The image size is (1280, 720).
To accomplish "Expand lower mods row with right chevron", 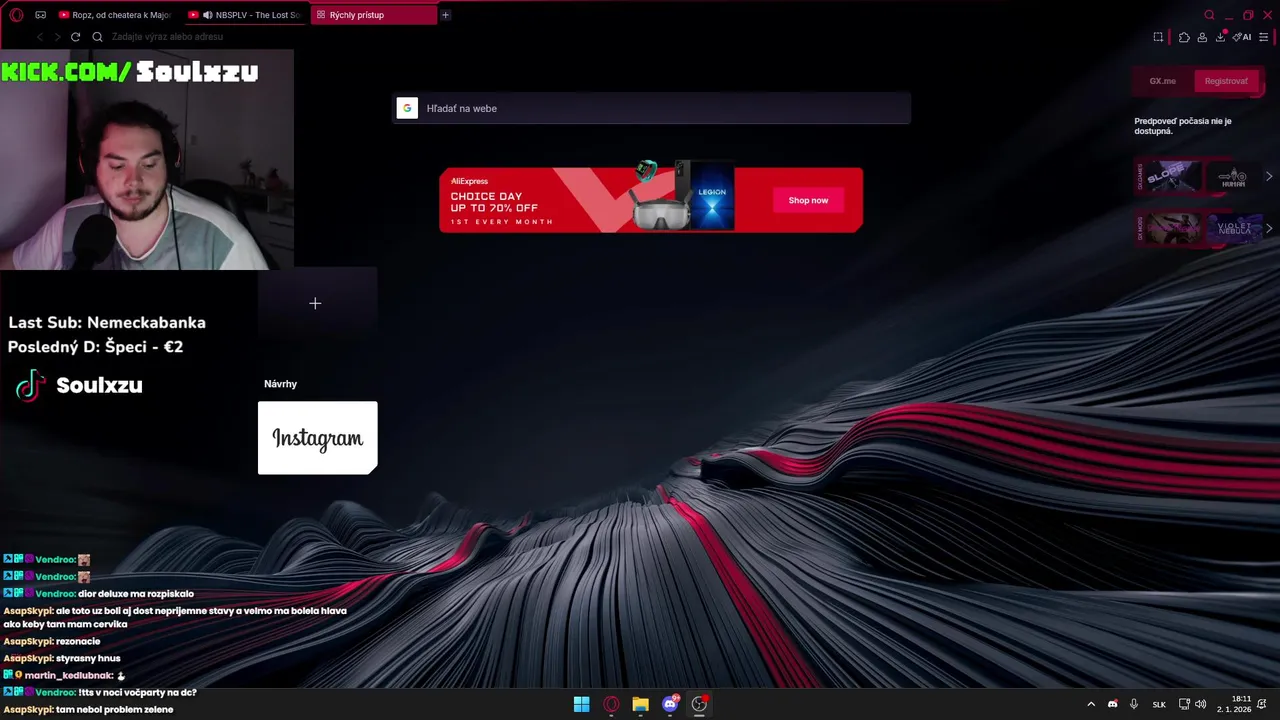I will pos(1269,228).
